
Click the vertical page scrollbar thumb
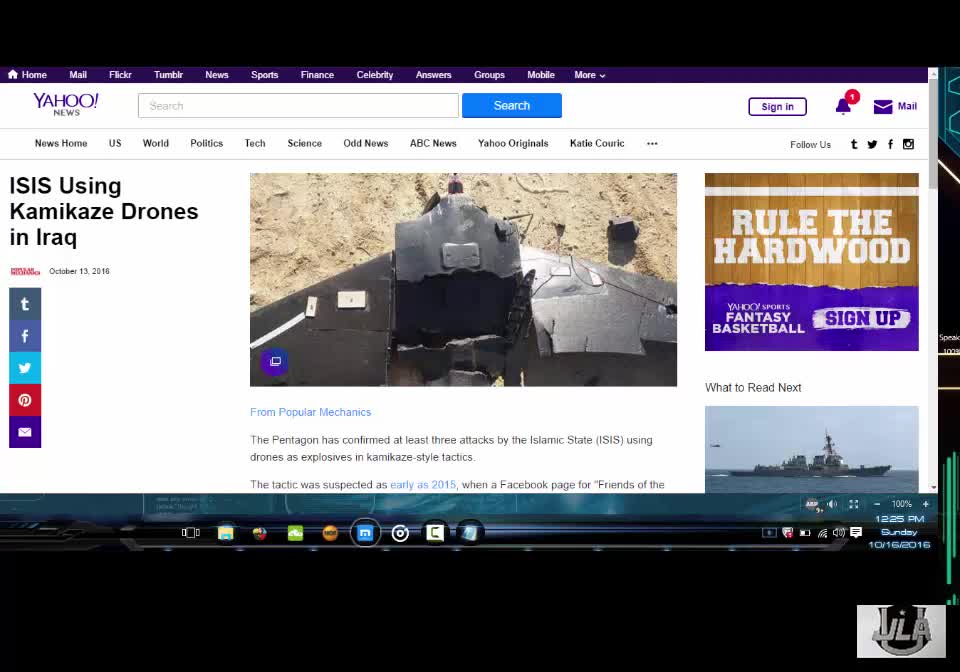click(x=933, y=133)
